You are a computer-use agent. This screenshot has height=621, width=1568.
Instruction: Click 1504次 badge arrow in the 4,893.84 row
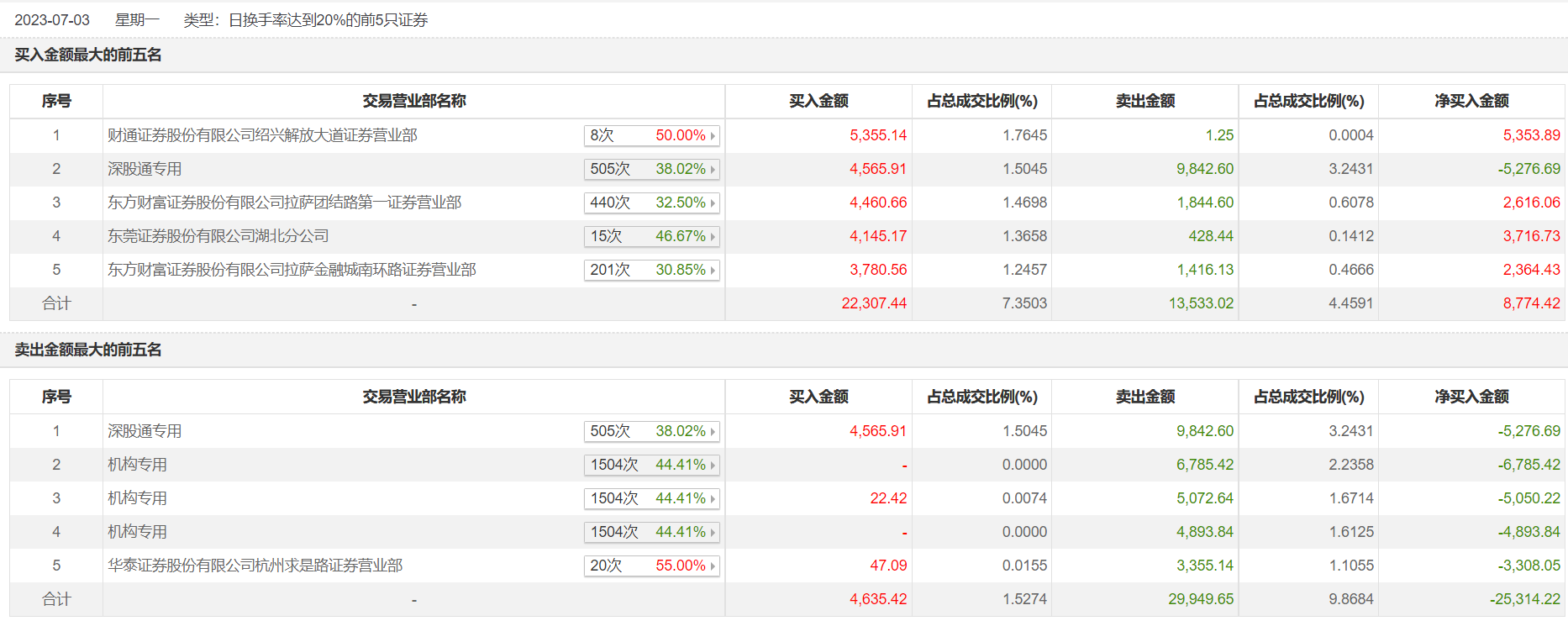[x=713, y=533]
